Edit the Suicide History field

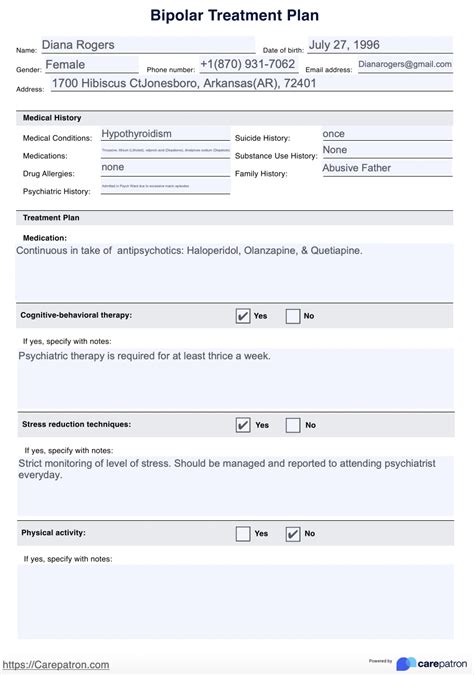tap(387, 134)
